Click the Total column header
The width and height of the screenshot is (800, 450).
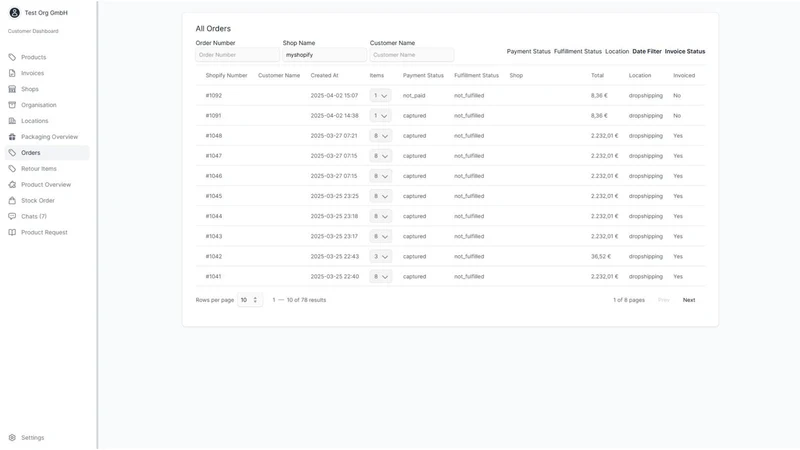pyautogui.click(x=597, y=76)
